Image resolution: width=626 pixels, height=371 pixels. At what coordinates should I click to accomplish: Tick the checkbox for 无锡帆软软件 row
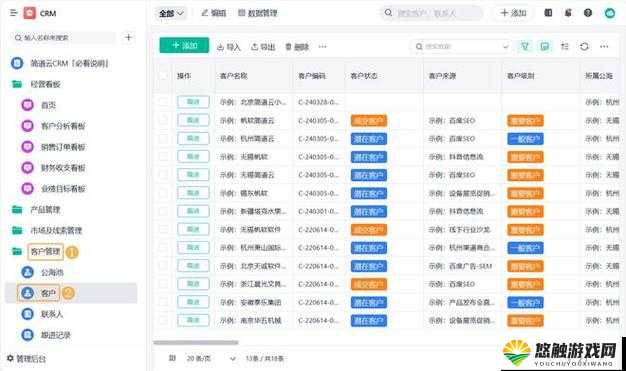pos(163,229)
